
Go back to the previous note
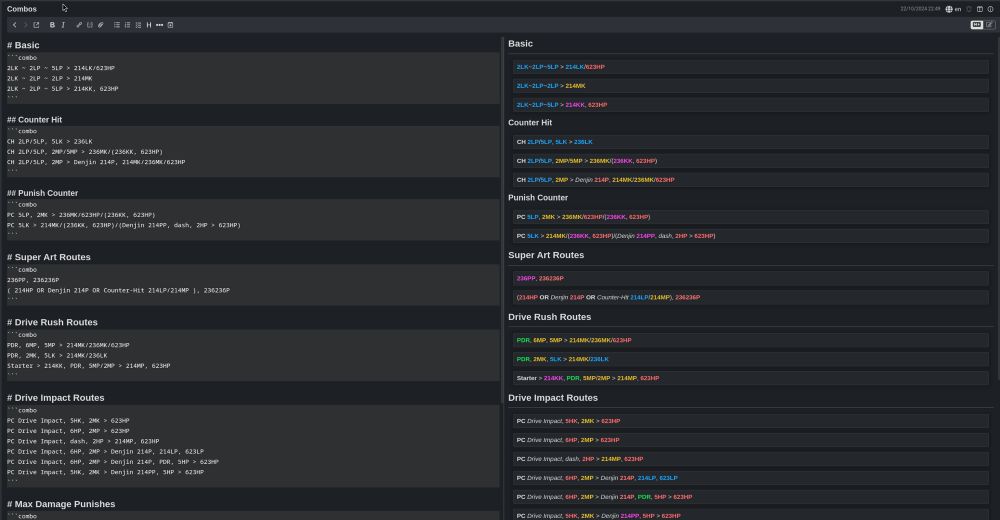click(x=14, y=25)
